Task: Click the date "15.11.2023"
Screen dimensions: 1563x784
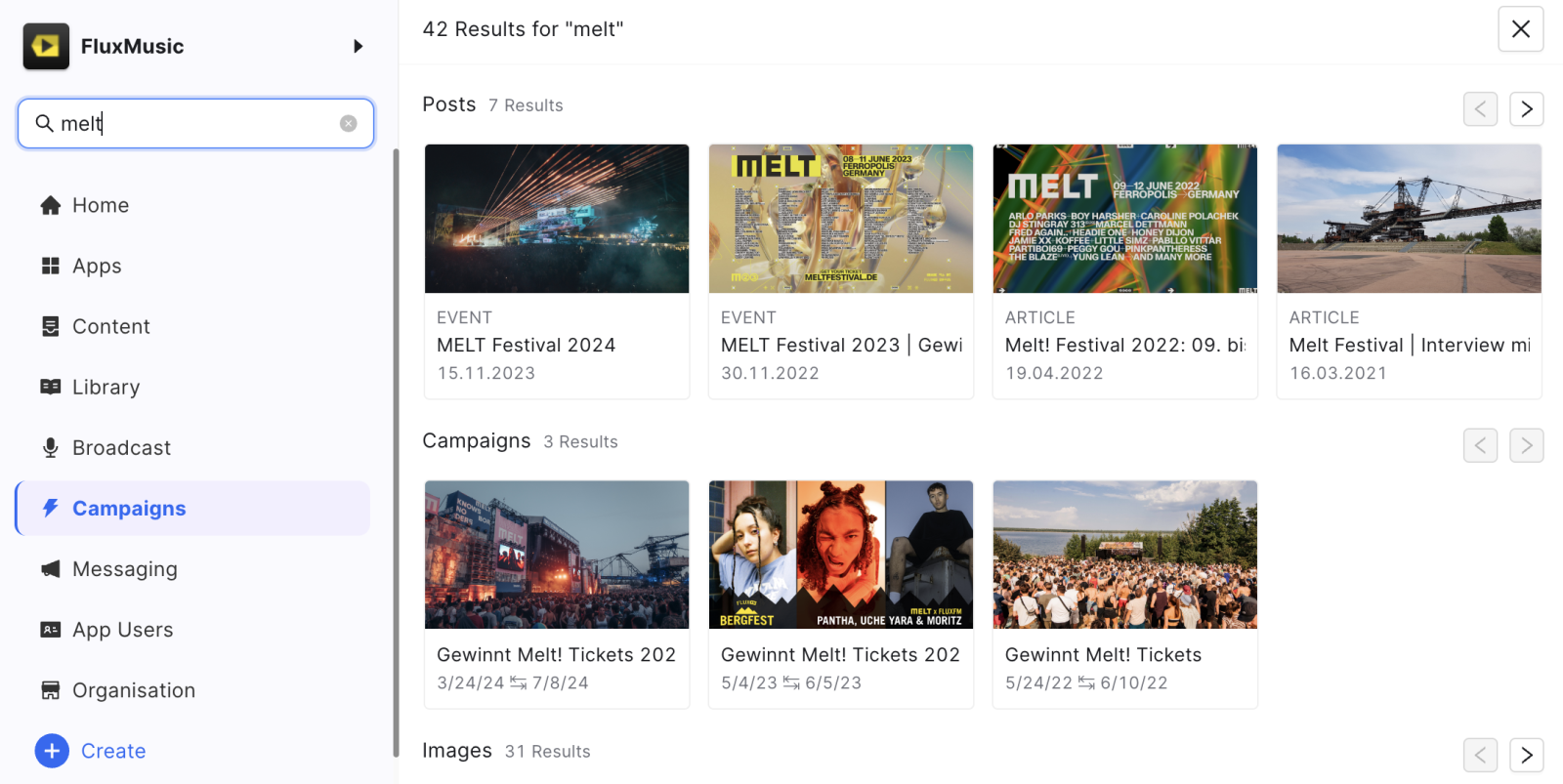Action: coord(486,373)
